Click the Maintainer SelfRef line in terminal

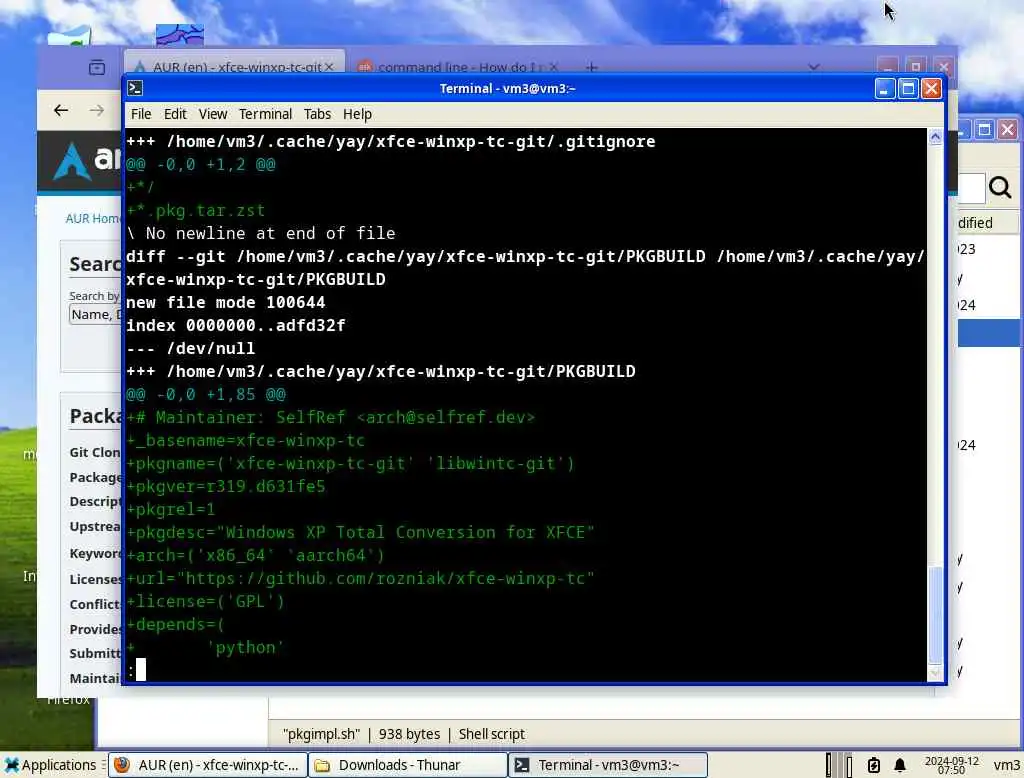pyautogui.click(x=330, y=417)
